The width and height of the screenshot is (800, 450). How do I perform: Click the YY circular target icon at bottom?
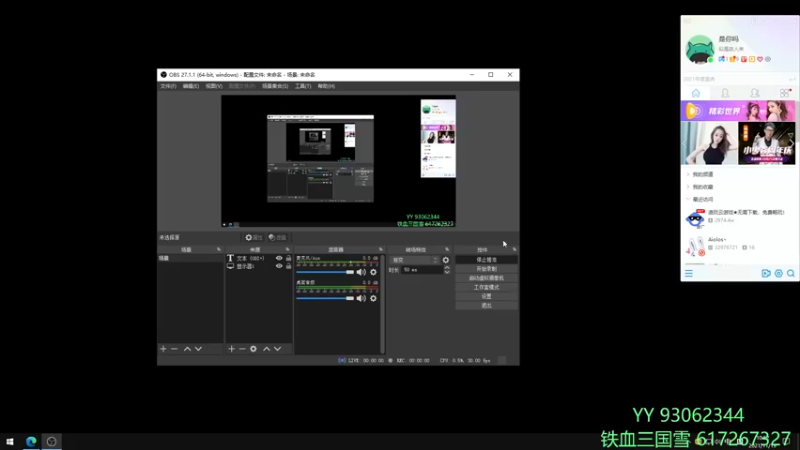tap(779, 273)
